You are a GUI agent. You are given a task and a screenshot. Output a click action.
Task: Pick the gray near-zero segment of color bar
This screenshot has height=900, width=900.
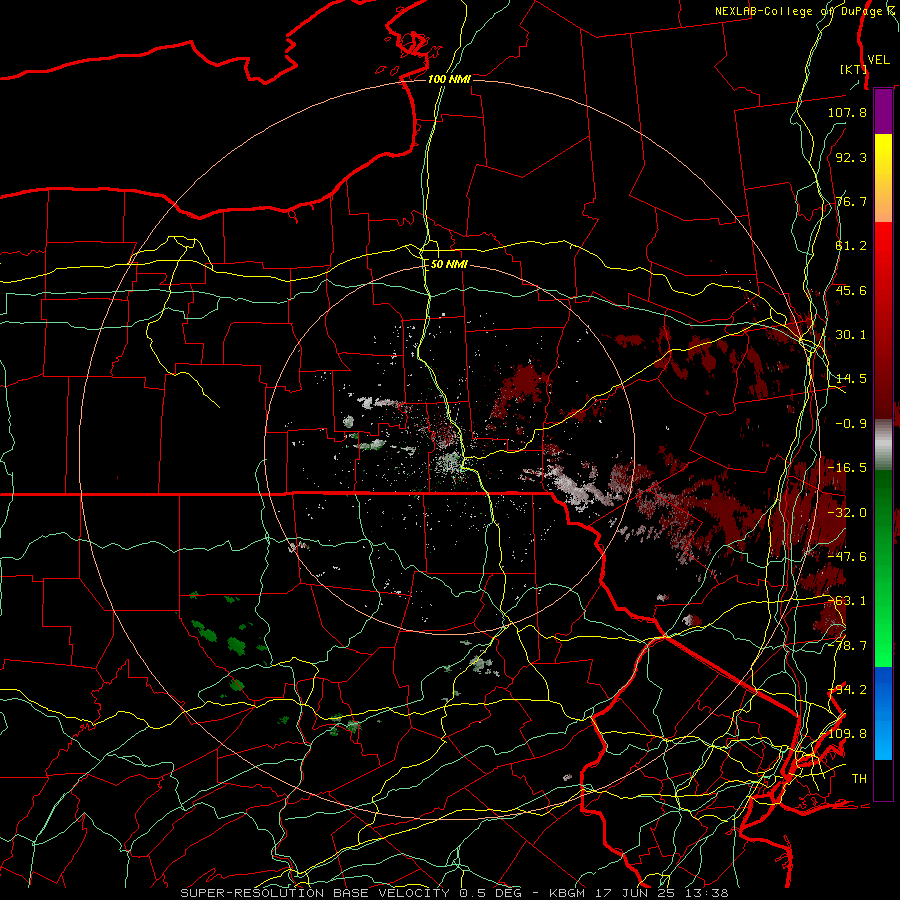(883, 445)
